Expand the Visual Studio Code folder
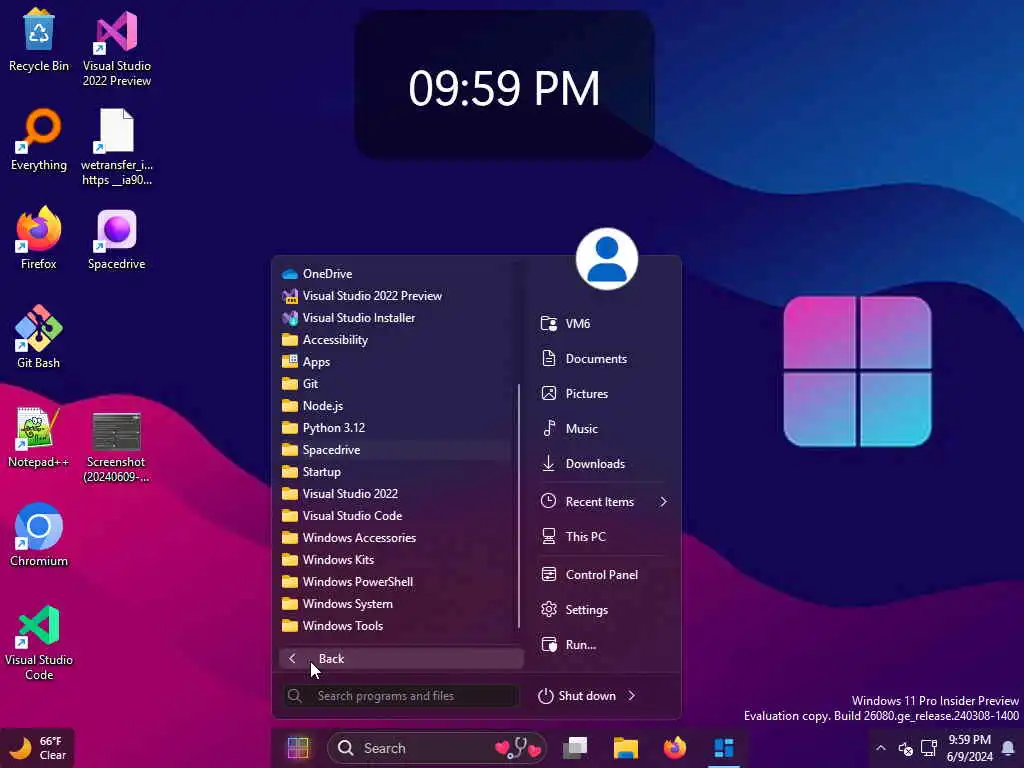1024x768 pixels. point(396,516)
